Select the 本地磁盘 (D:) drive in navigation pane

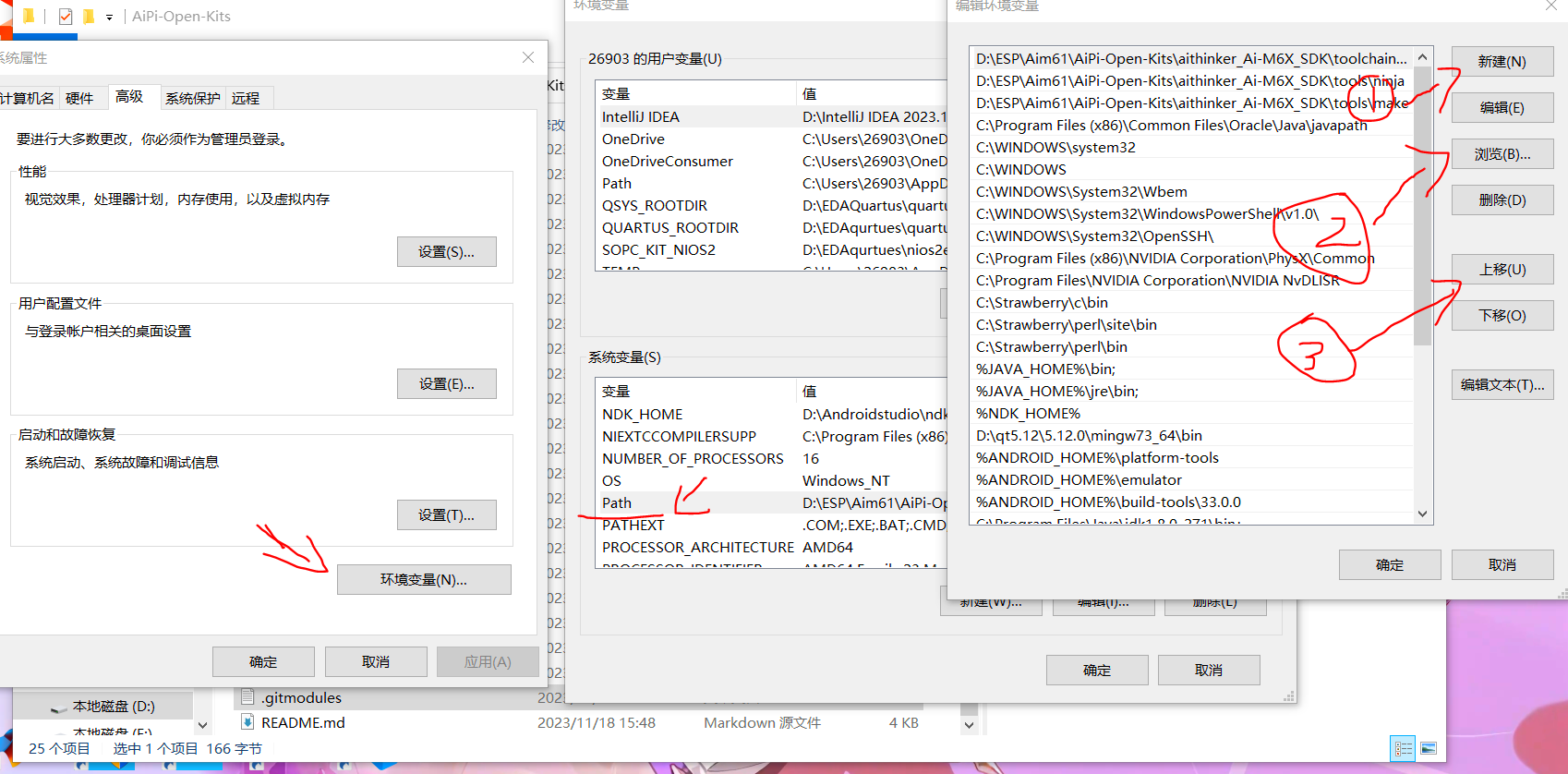tap(103, 706)
